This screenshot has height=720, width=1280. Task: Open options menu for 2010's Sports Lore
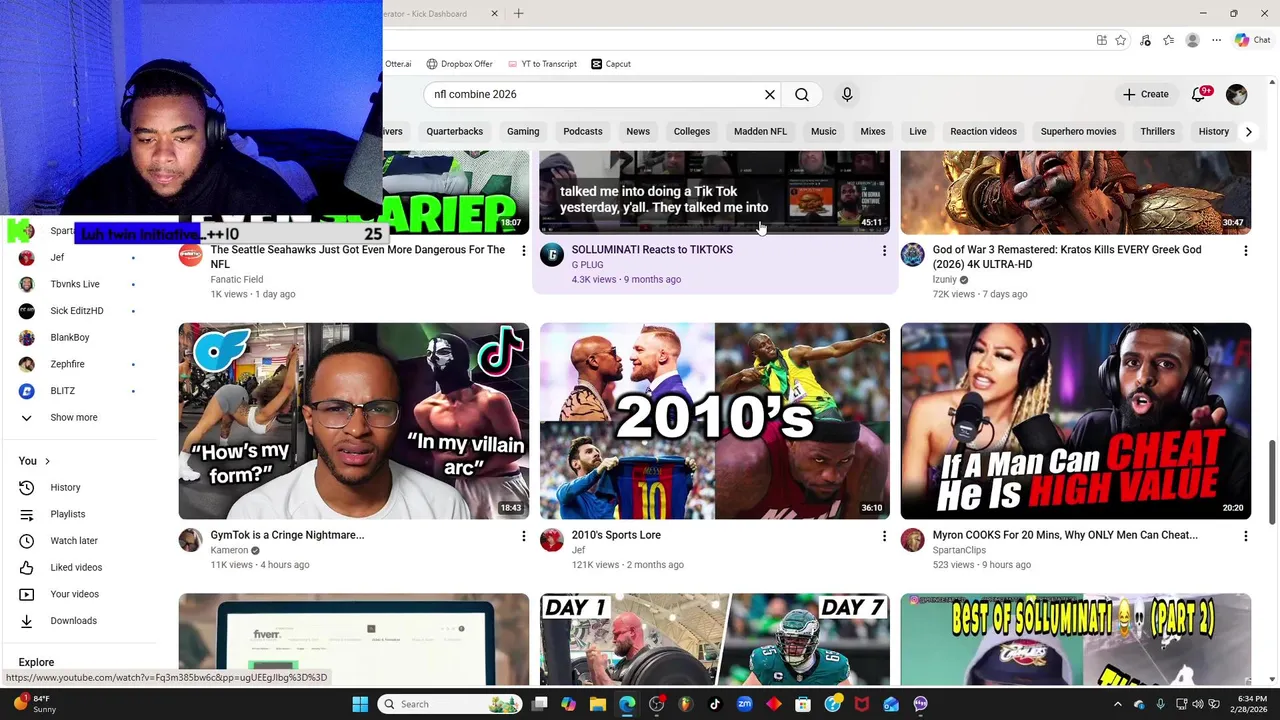click(x=884, y=536)
